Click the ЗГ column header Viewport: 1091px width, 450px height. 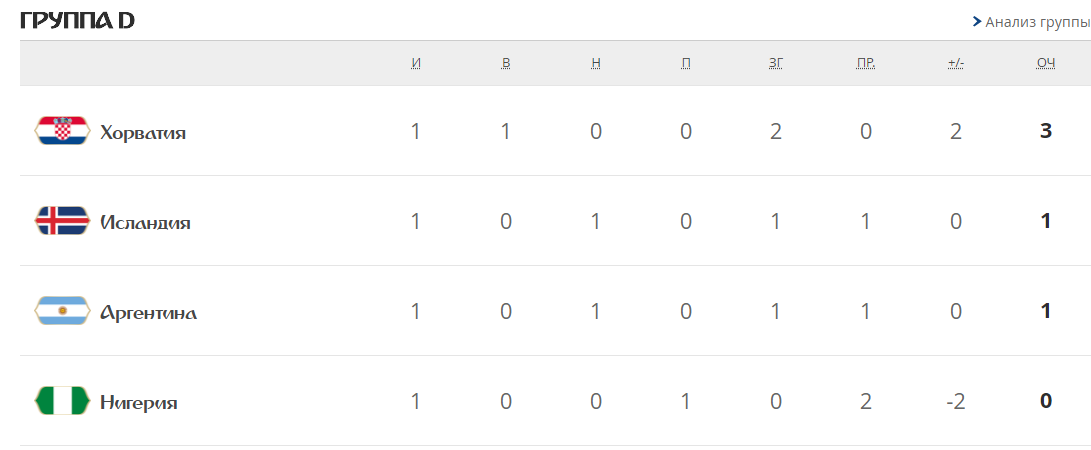tap(776, 63)
